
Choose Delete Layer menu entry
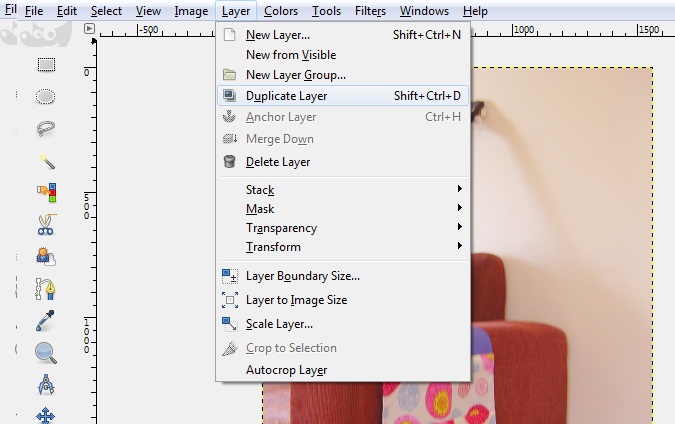click(343, 162)
